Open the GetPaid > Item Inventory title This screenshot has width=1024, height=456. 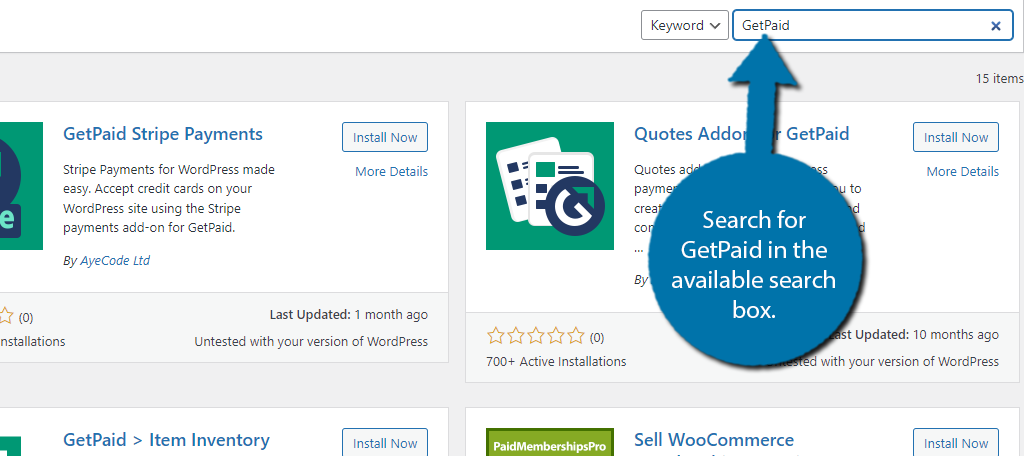(166, 440)
